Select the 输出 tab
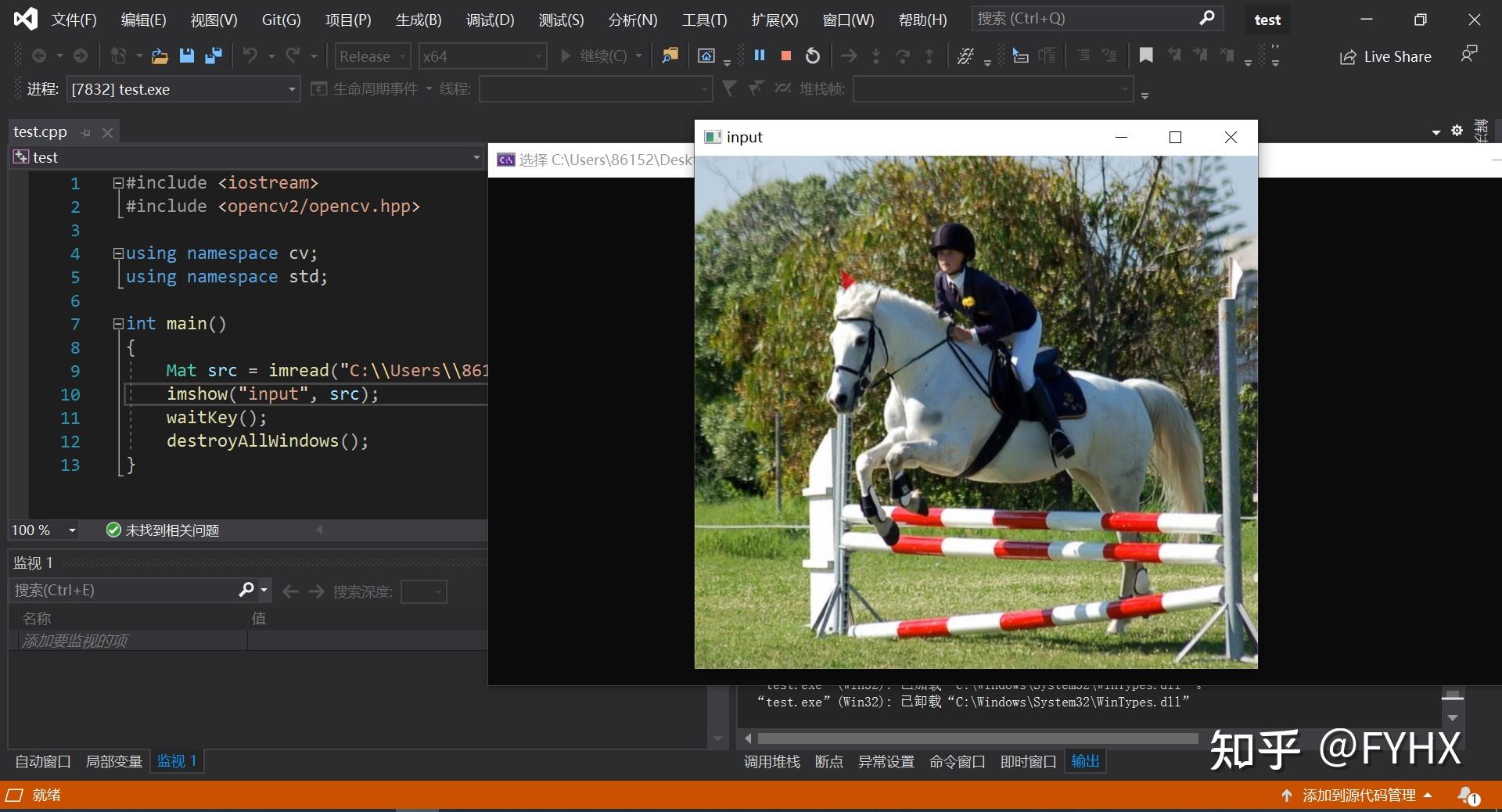Screen dimensions: 1502x812 1085,761
